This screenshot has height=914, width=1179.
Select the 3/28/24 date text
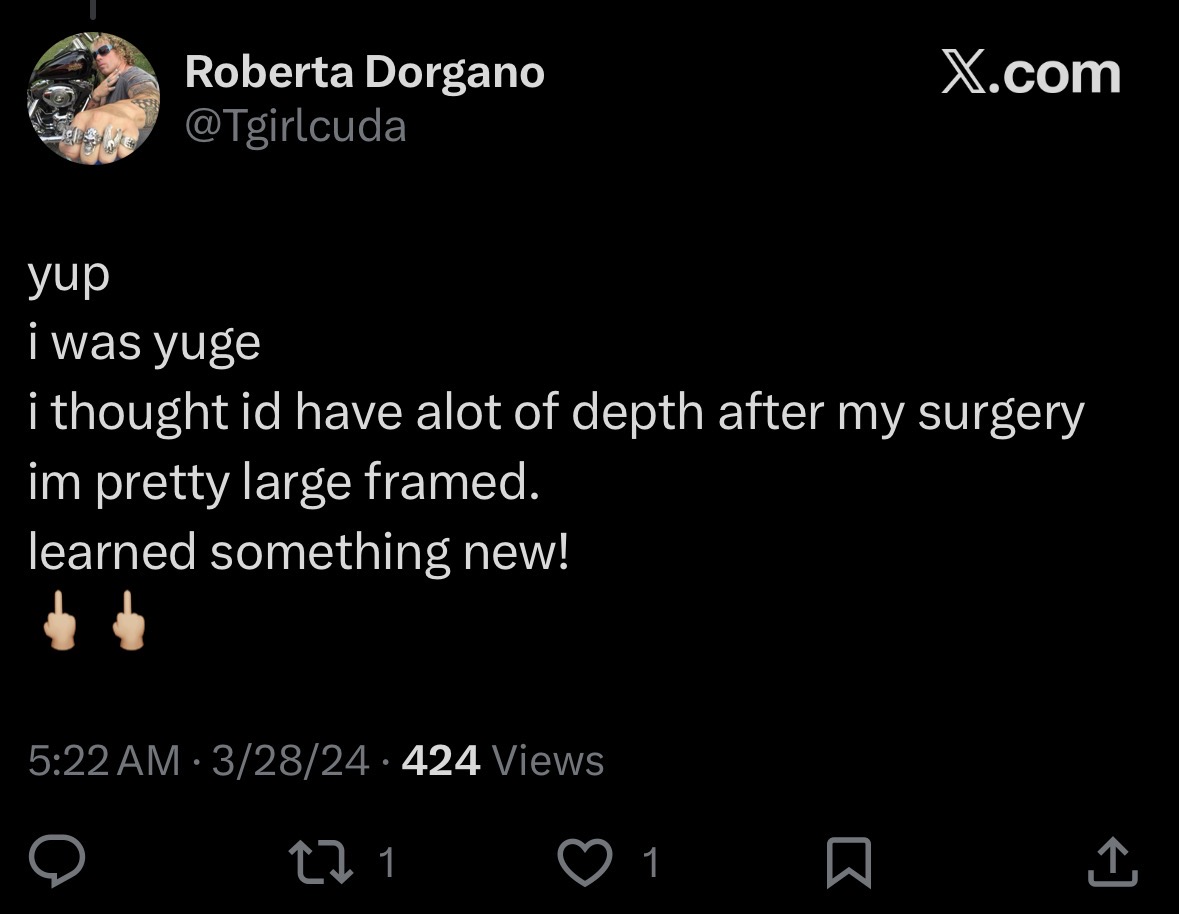pyautogui.click(x=290, y=760)
